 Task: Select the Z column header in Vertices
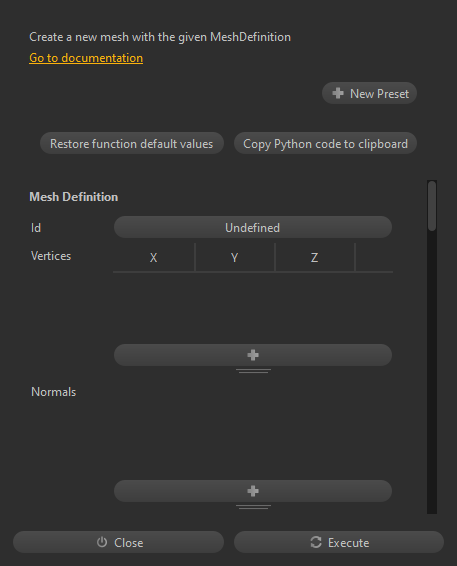click(315, 257)
